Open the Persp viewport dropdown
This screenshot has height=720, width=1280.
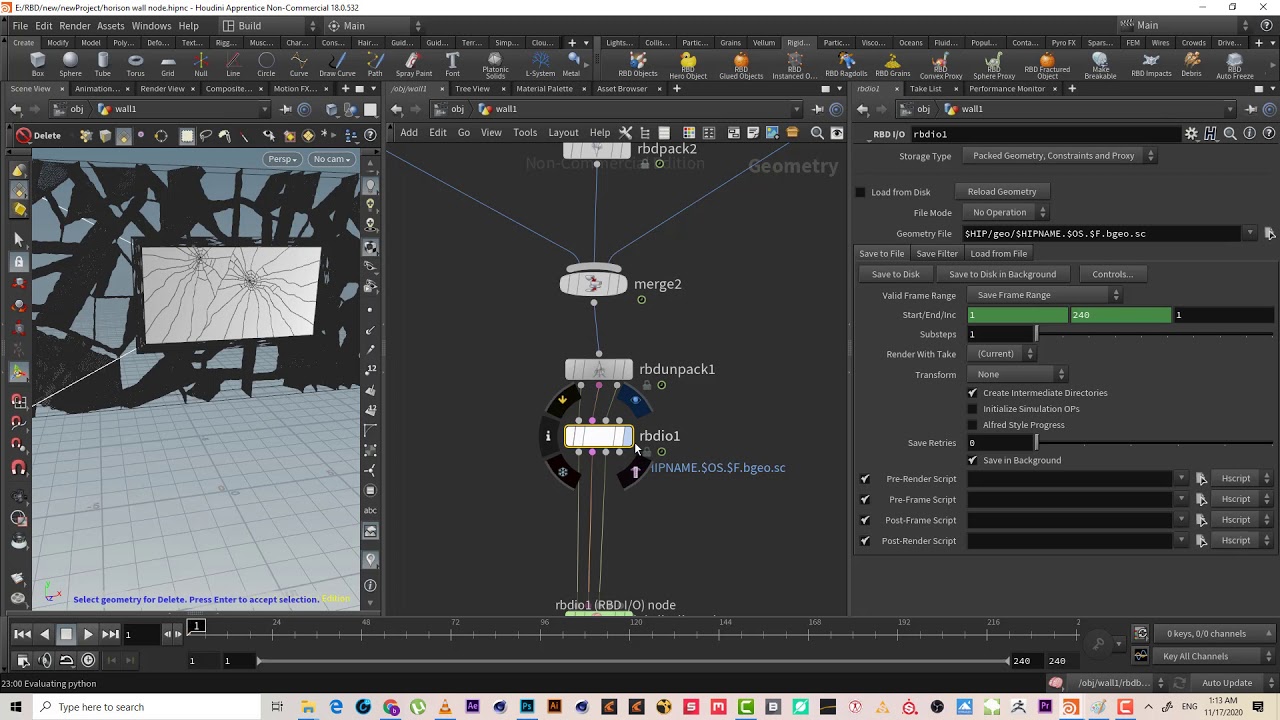coord(283,159)
